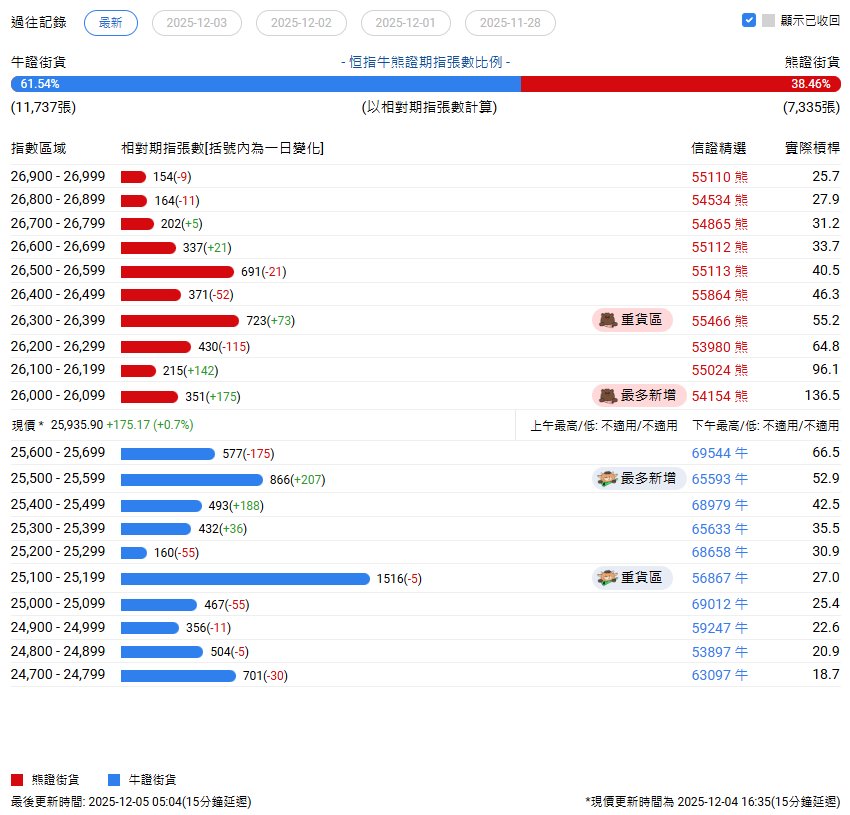850x815 pixels.
Task: Click the blue bar for 25,500 - 25,599
Action: click(192, 480)
